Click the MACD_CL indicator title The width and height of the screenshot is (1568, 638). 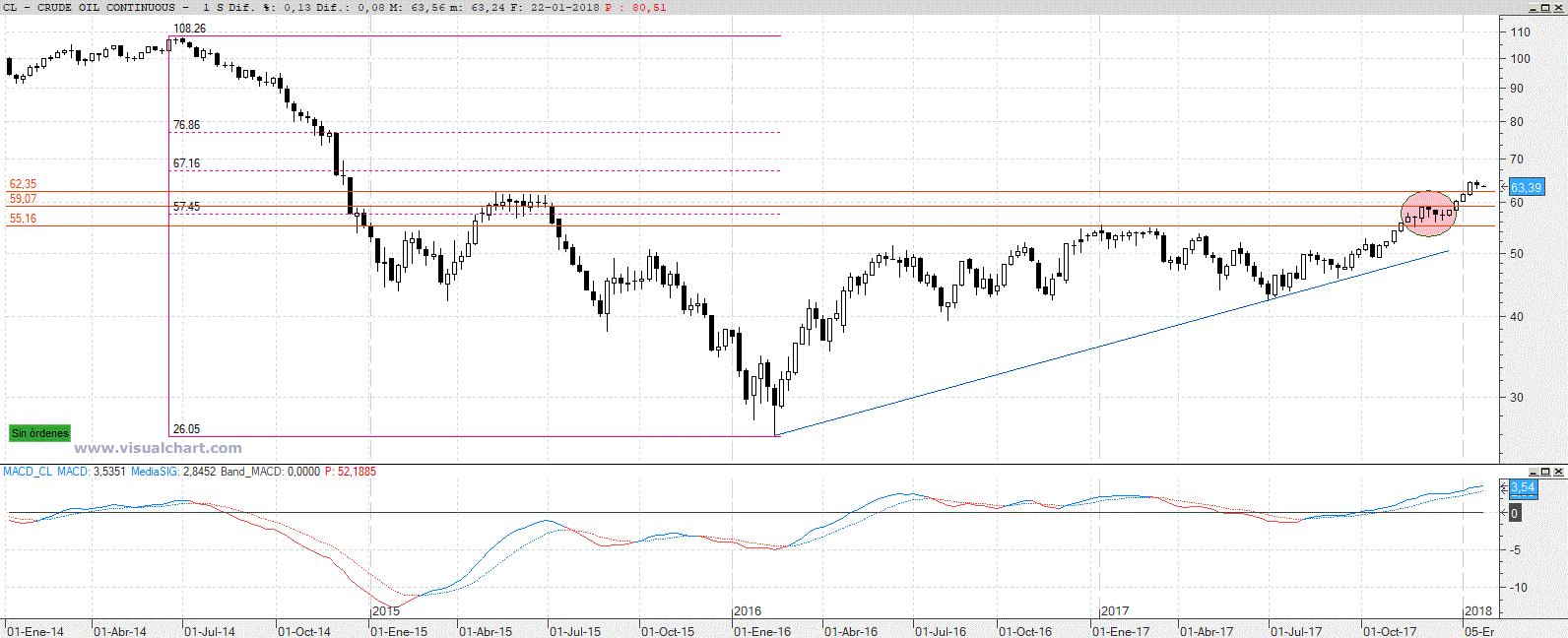tap(28, 472)
